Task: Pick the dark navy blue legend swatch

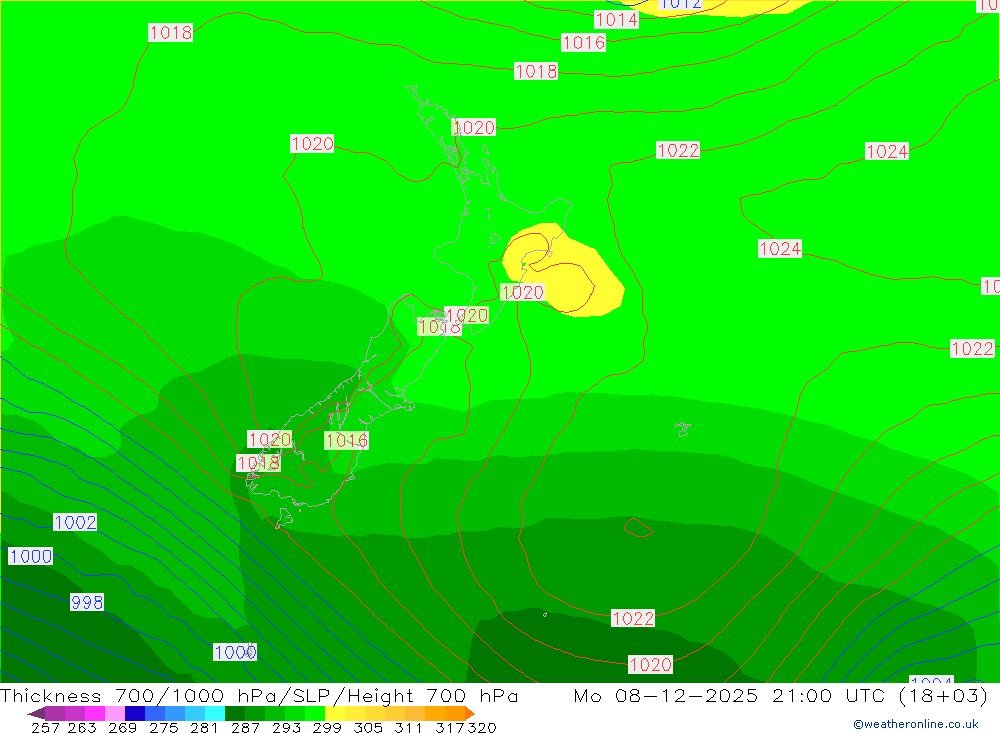Action: coord(133,713)
